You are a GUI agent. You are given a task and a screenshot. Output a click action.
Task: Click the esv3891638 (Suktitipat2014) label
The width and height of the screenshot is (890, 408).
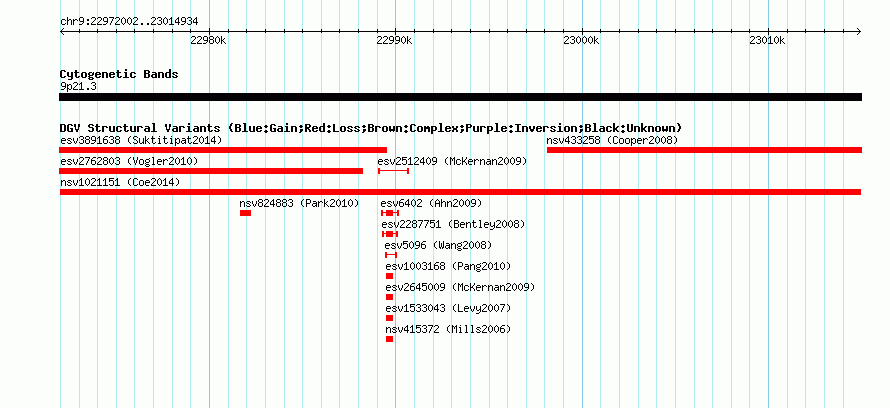[x=141, y=140]
